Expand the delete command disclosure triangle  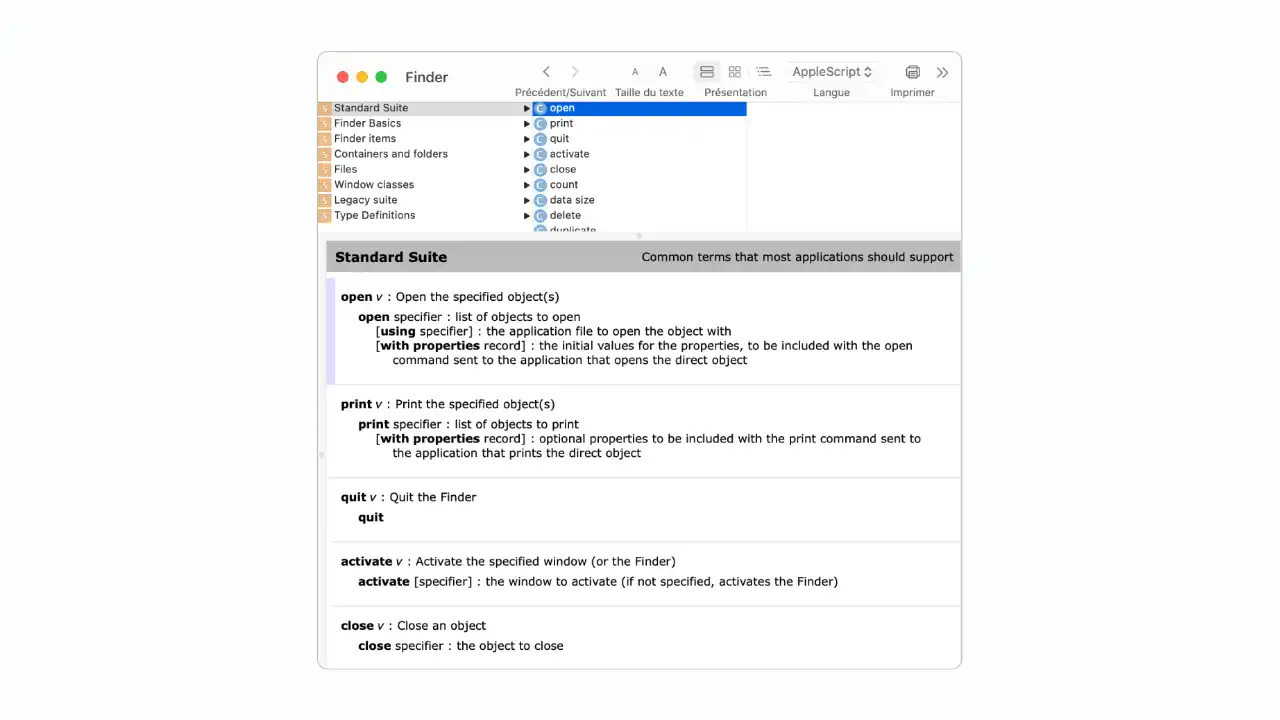click(x=527, y=216)
